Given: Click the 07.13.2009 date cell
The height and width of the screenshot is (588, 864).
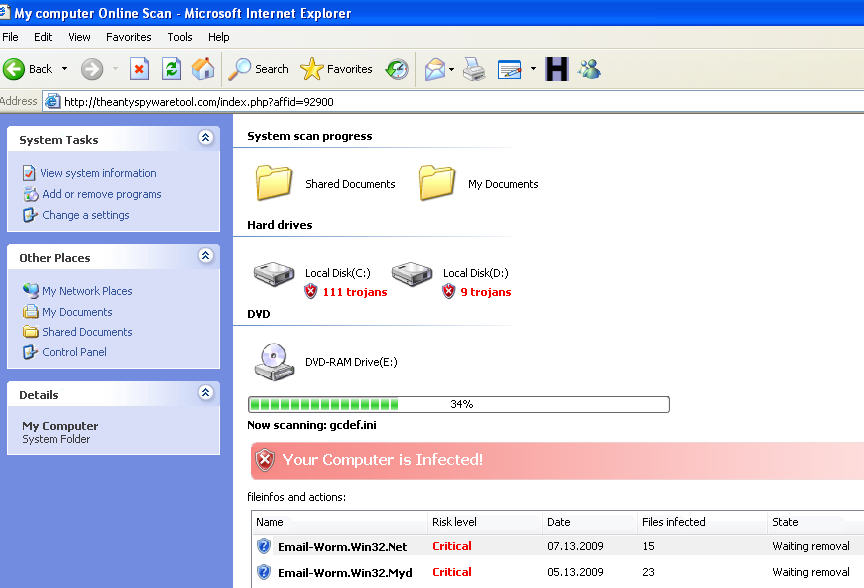Looking at the screenshot, I should coord(575,546).
